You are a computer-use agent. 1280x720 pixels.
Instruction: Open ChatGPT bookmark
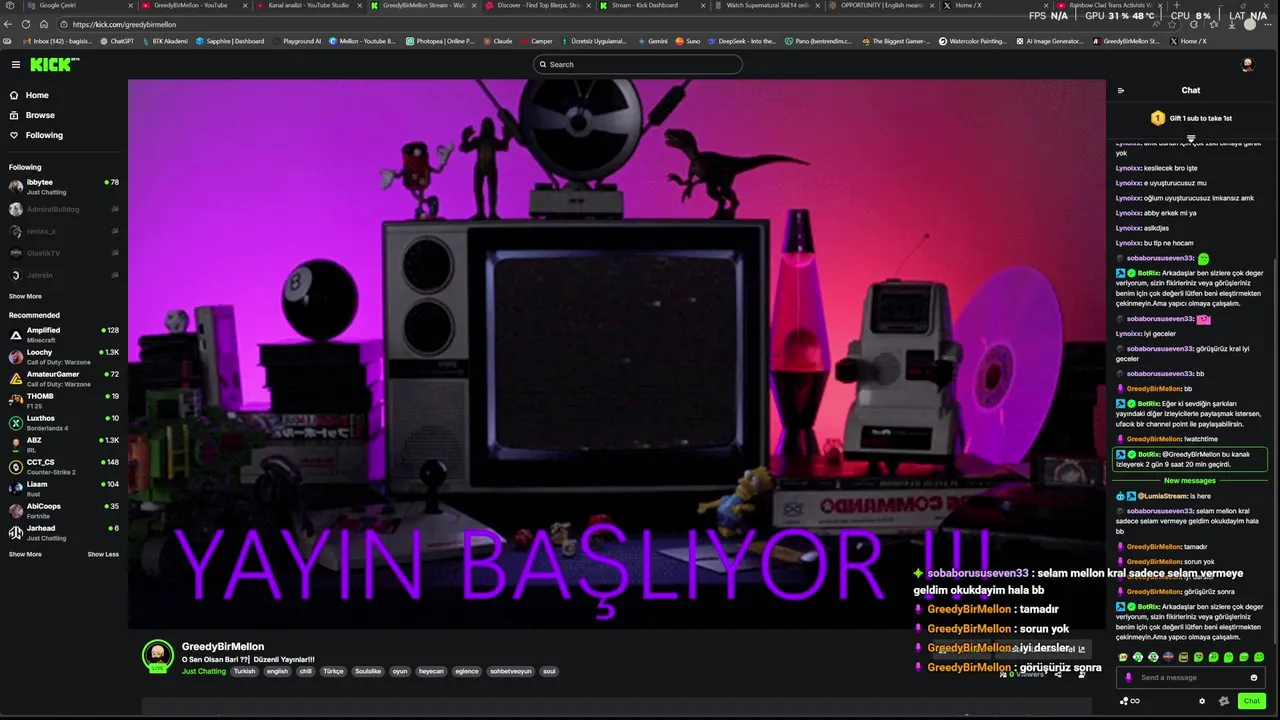pos(117,41)
